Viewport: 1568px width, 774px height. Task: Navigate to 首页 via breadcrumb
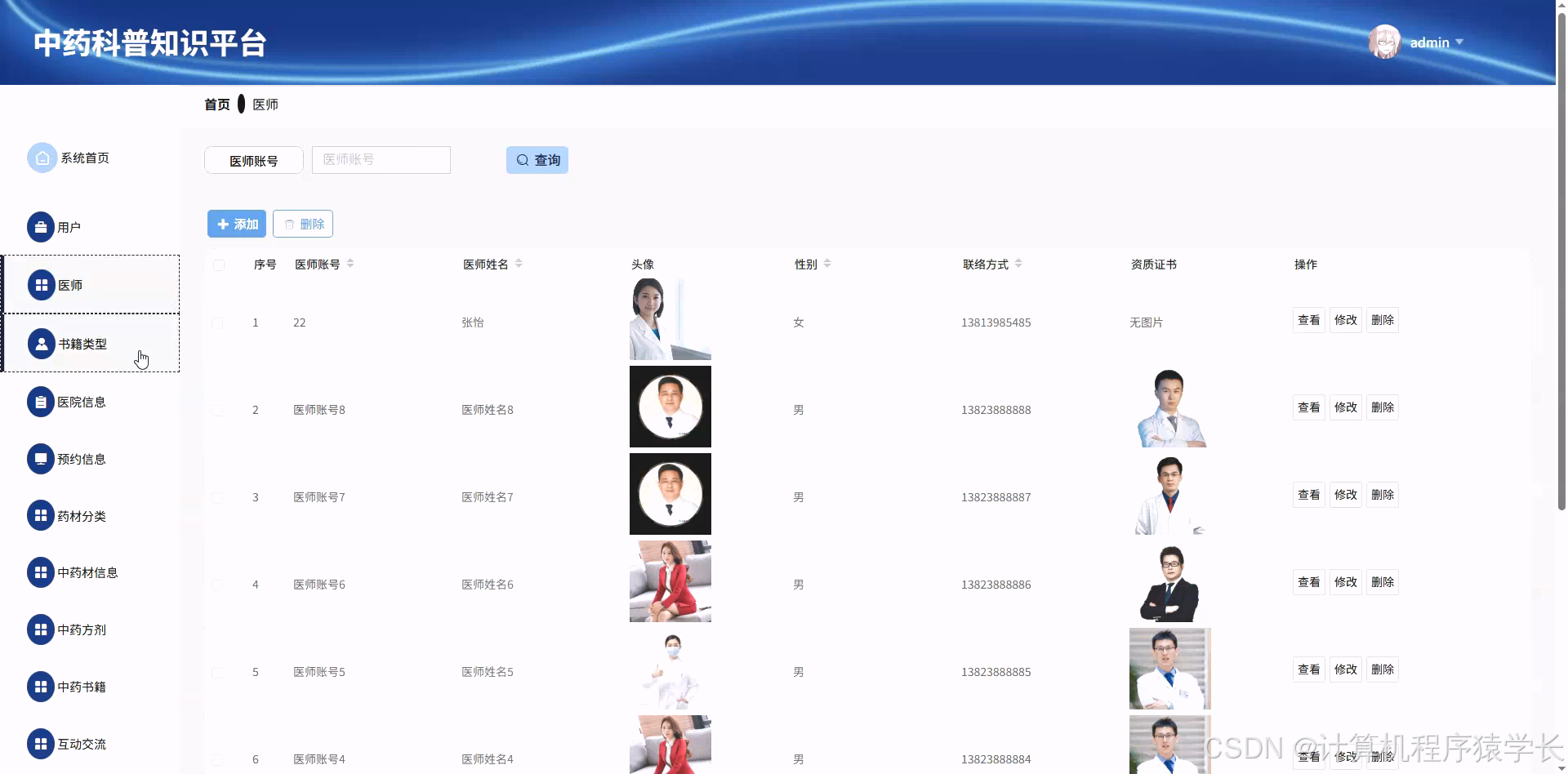[216, 105]
